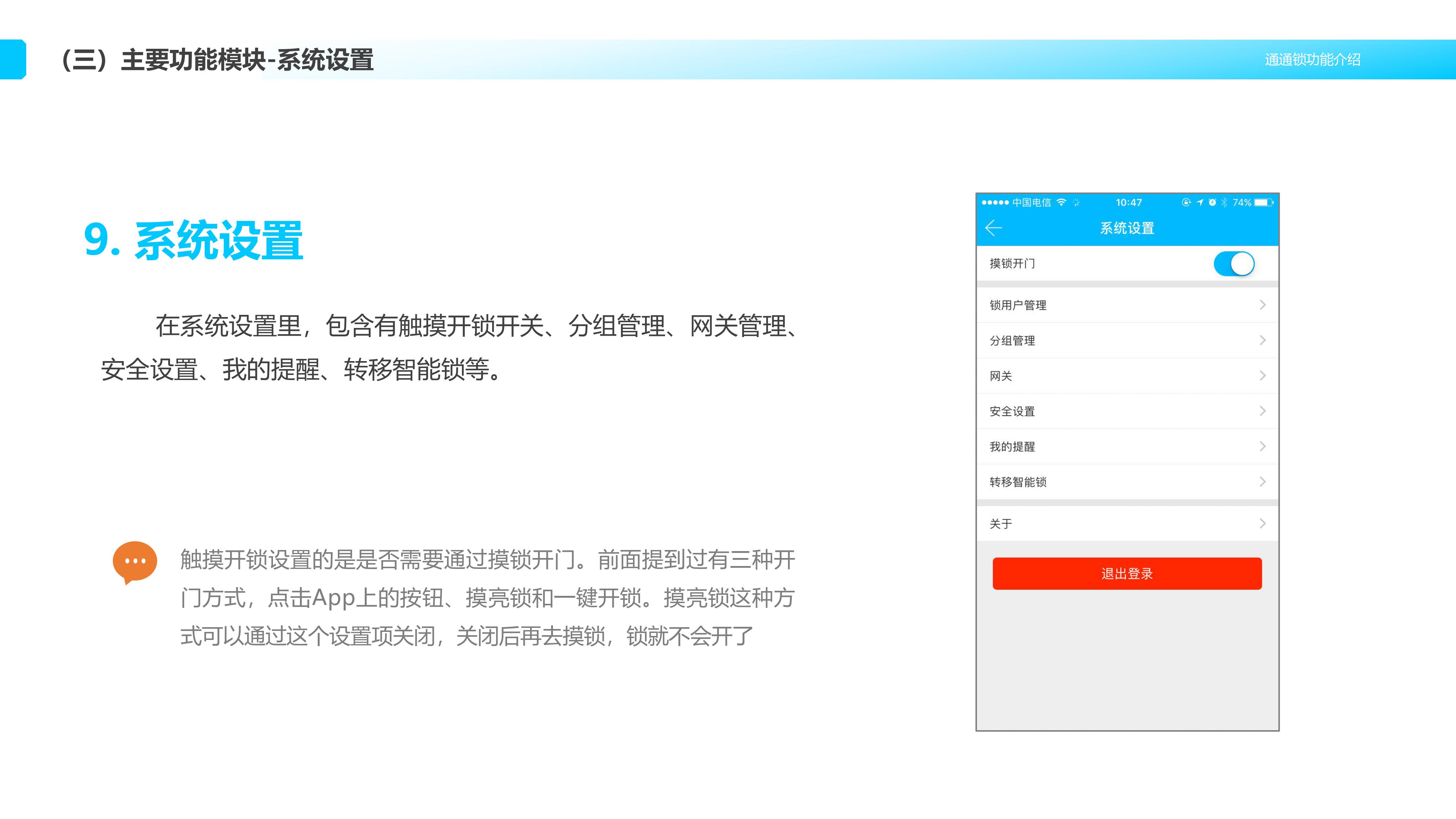Click the Bluetooth status icon
The width and height of the screenshot is (1456, 819).
[x=1224, y=202]
